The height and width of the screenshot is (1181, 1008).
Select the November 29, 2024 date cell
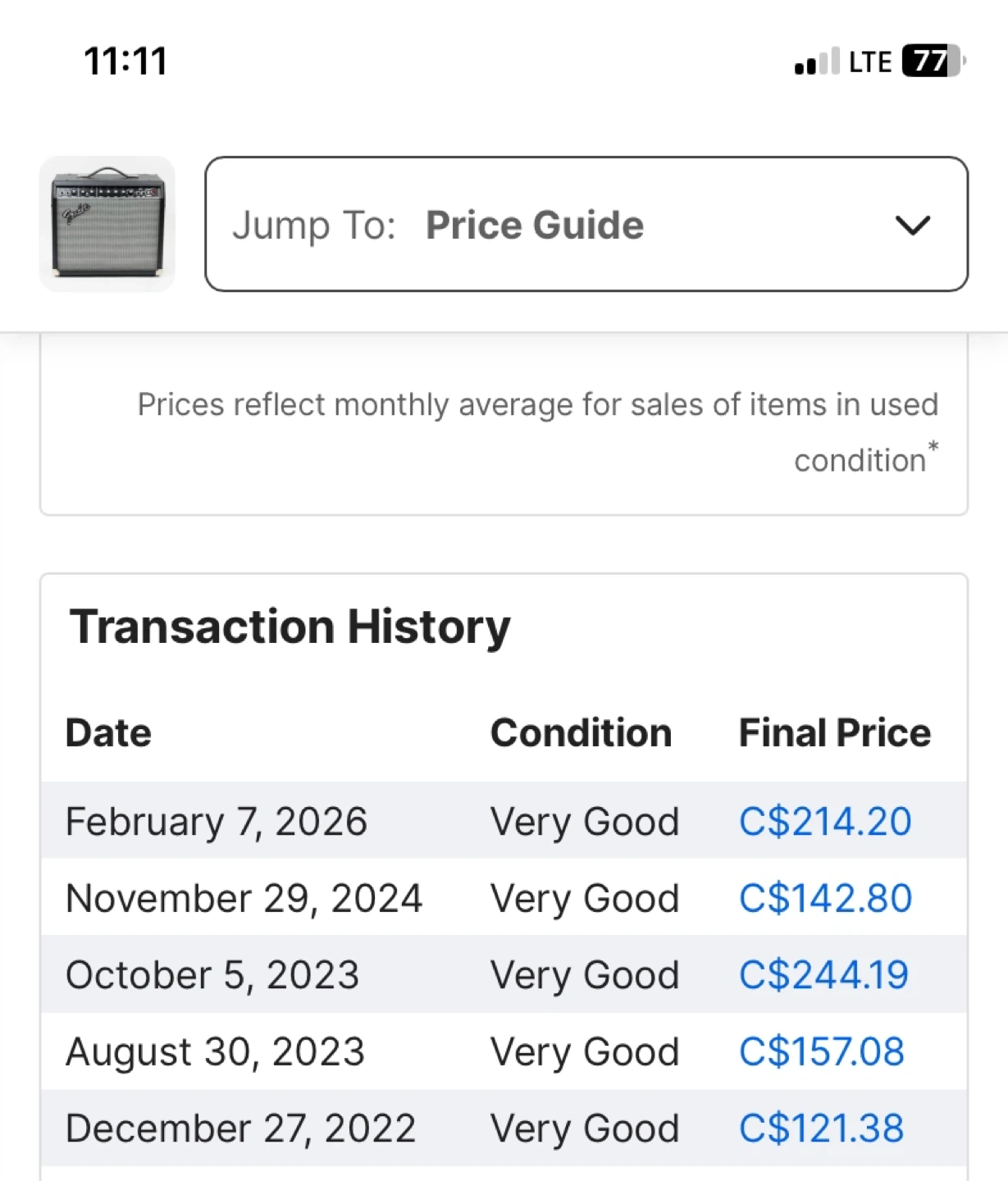click(x=244, y=898)
